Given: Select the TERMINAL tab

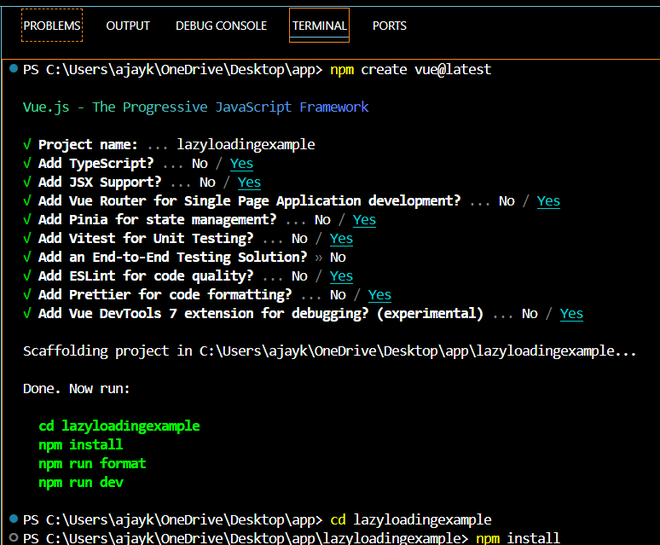Looking at the screenshot, I should (319, 25).
